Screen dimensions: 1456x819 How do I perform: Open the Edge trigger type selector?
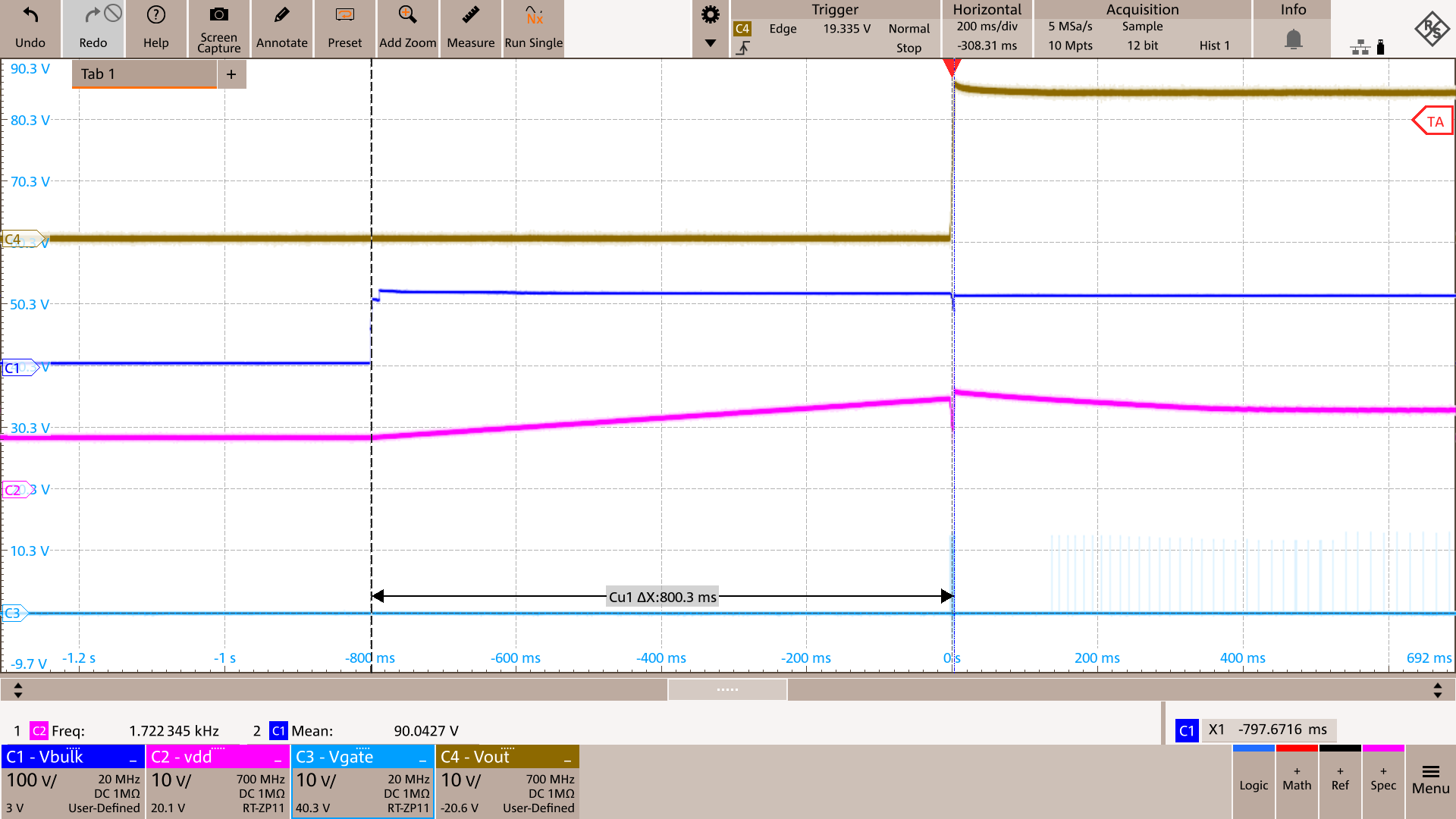(x=783, y=29)
